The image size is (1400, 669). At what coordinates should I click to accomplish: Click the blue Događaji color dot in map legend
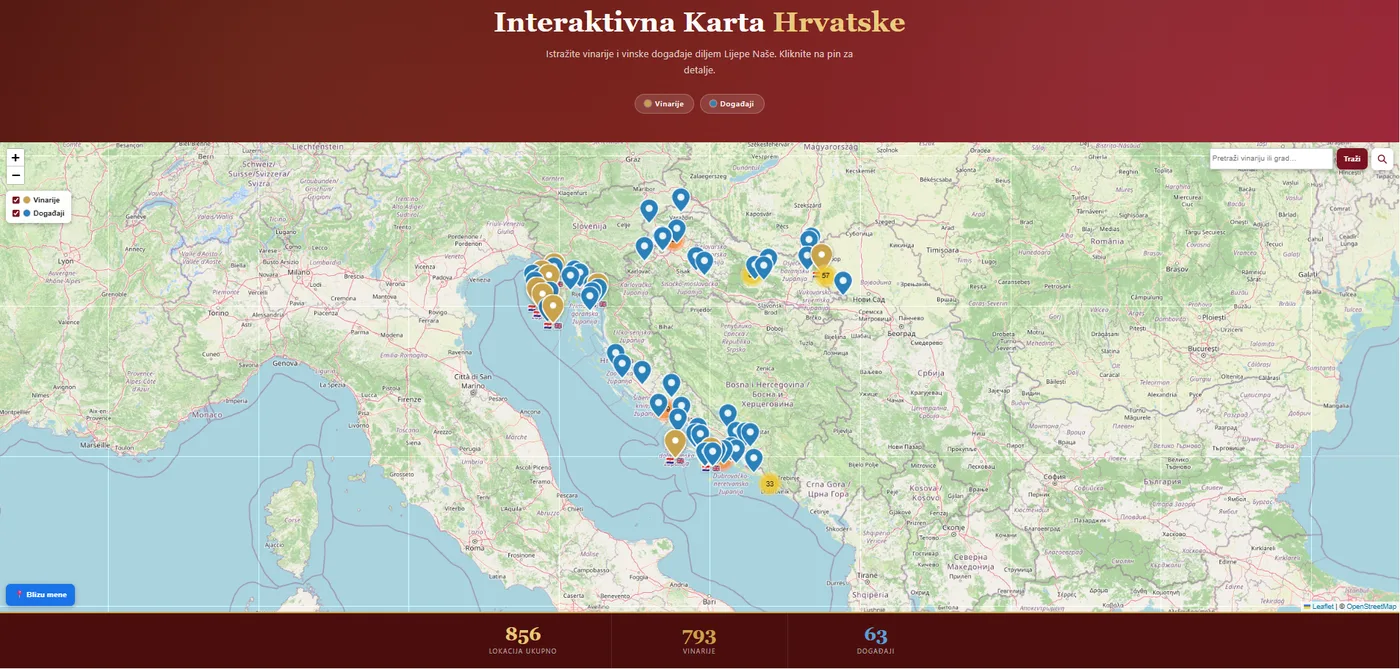pyautogui.click(x=27, y=213)
